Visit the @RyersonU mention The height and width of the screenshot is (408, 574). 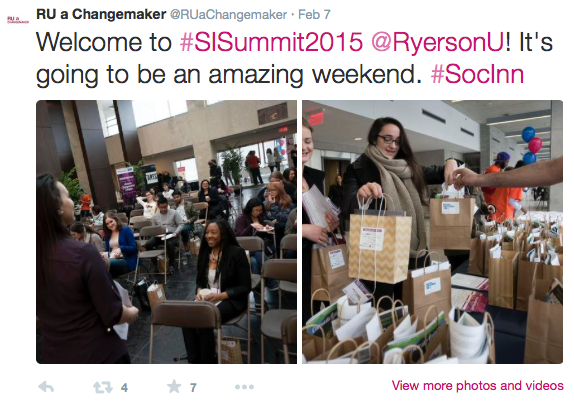click(437, 42)
